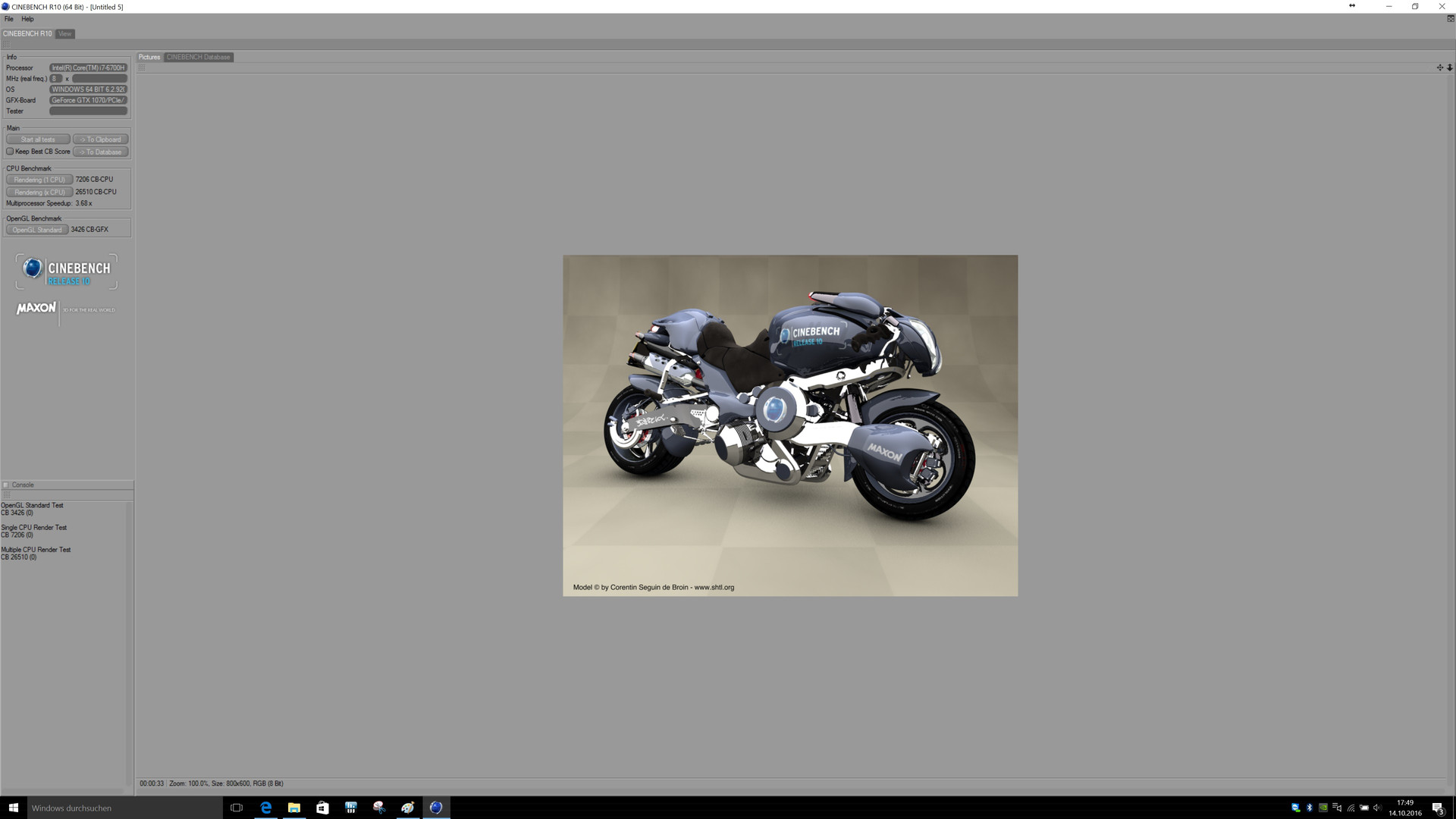This screenshot has height=819, width=1456.
Task: Open the Action Center notifications icon
Action: [x=1438, y=808]
